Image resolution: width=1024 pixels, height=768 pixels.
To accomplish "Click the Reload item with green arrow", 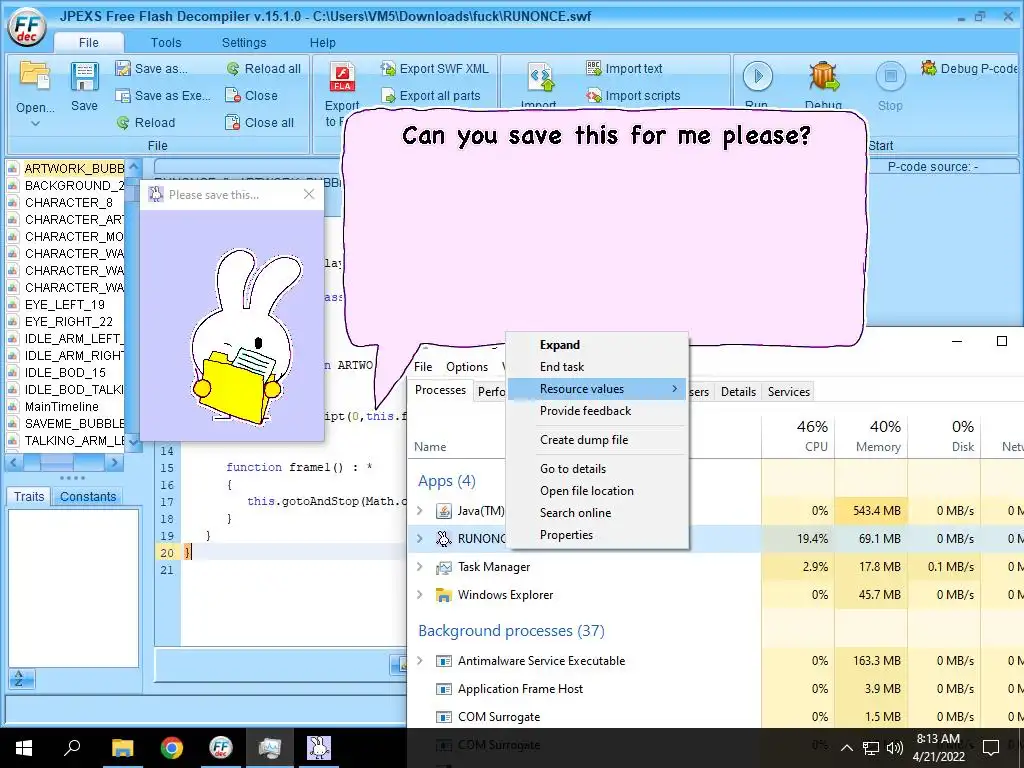I will click(x=146, y=122).
